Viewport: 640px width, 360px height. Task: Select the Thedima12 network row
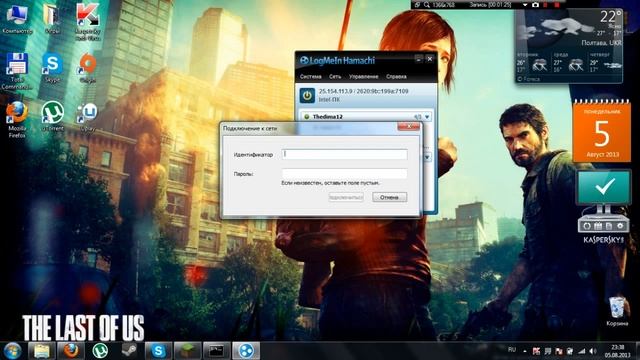pyautogui.click(x=366, y=117)
